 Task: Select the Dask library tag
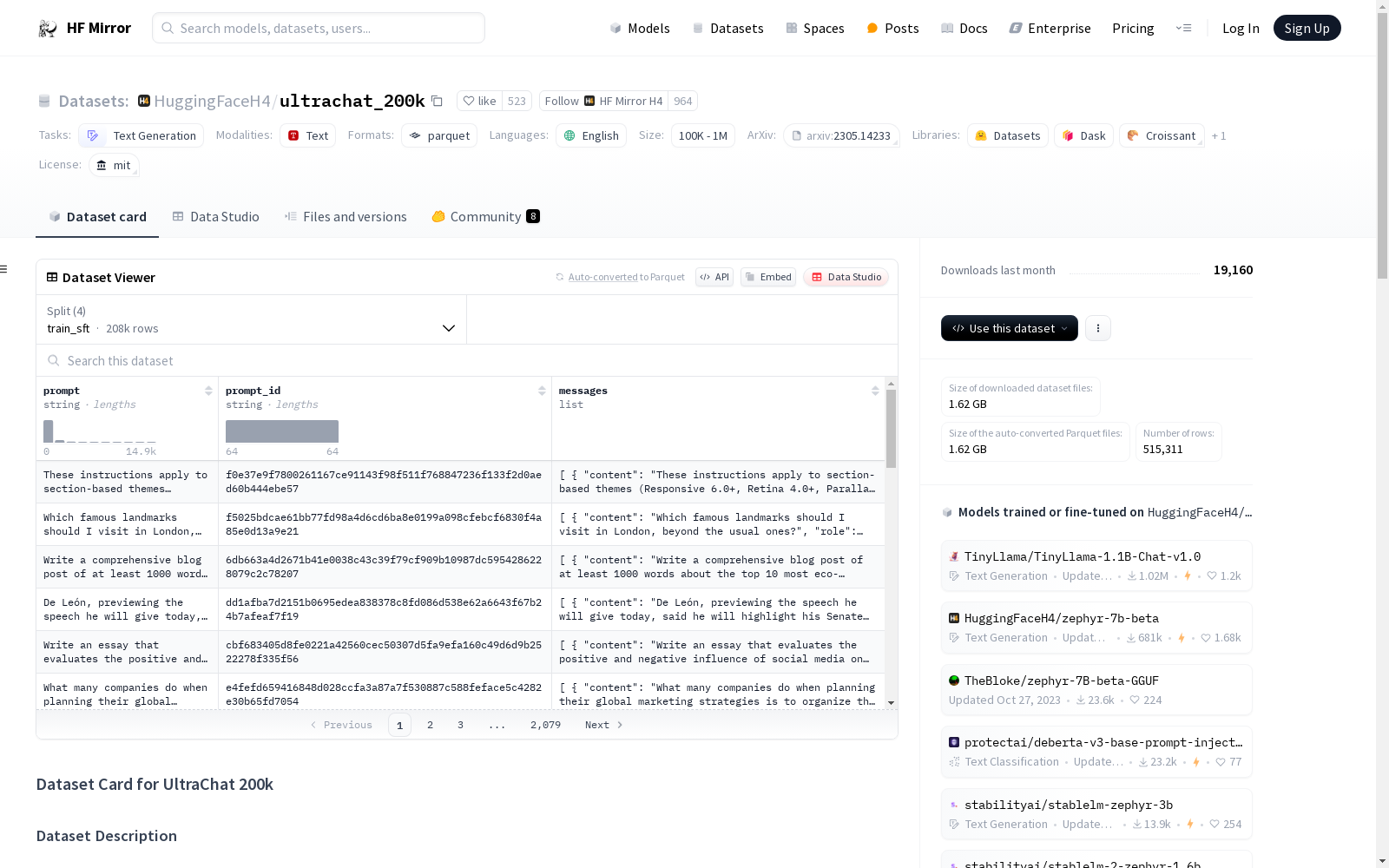pyautogui.click(x=1084, y=135)
